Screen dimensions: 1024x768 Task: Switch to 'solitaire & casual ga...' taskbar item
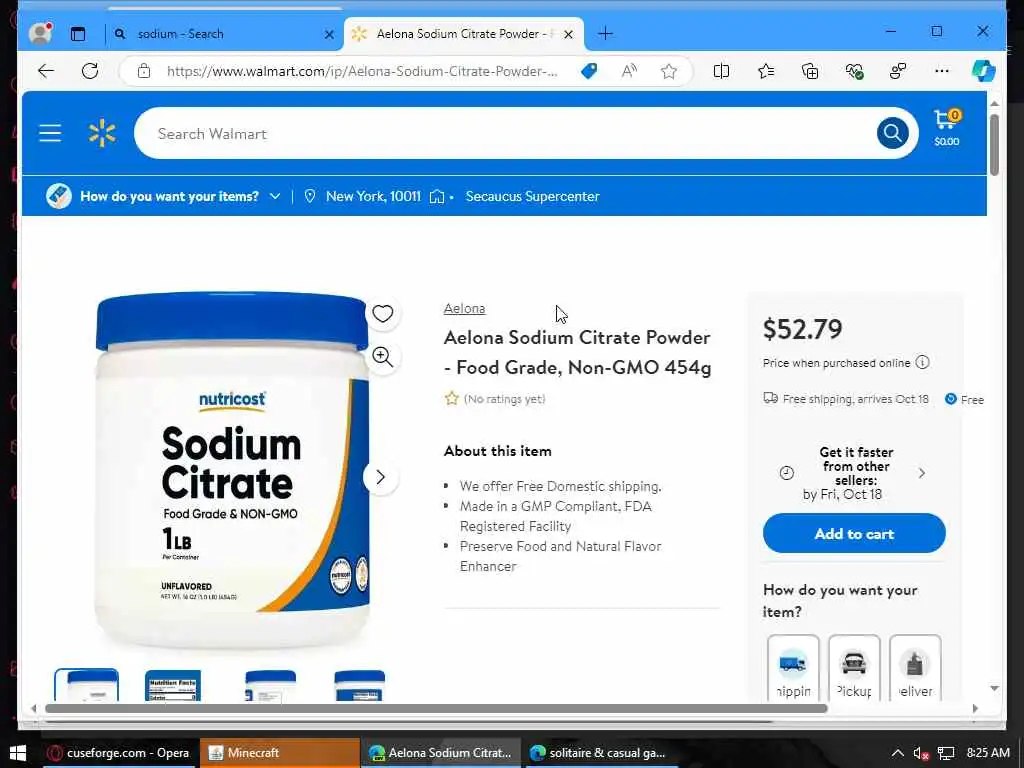click(601, 753)
